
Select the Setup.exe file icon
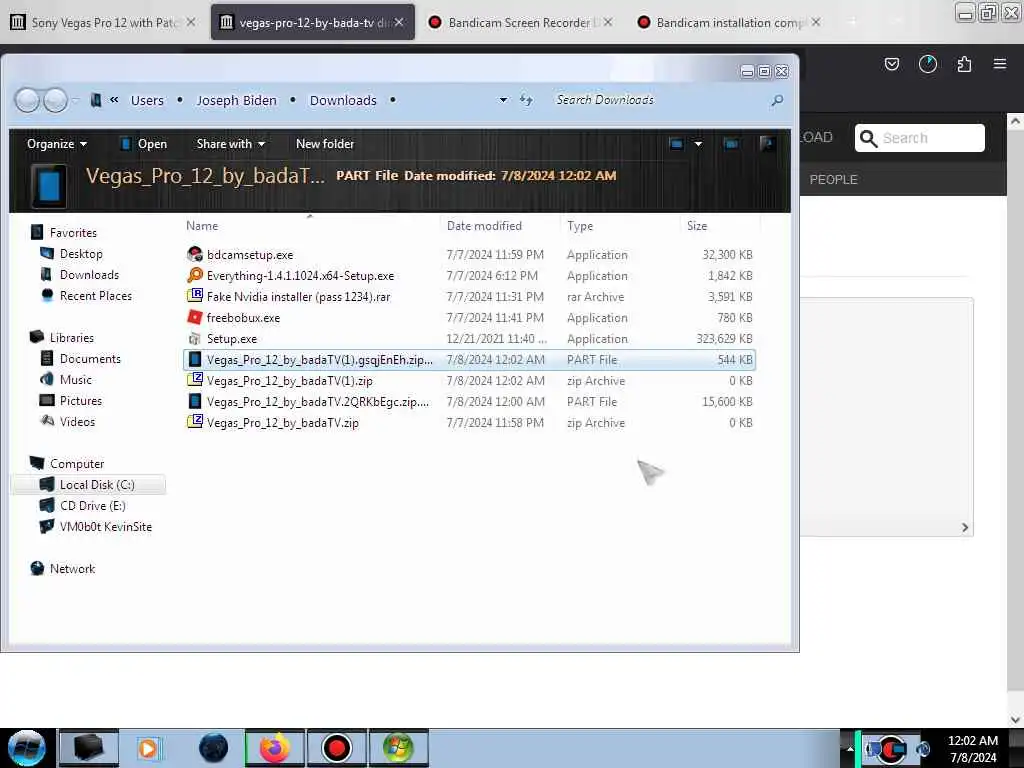coord(195,338)
